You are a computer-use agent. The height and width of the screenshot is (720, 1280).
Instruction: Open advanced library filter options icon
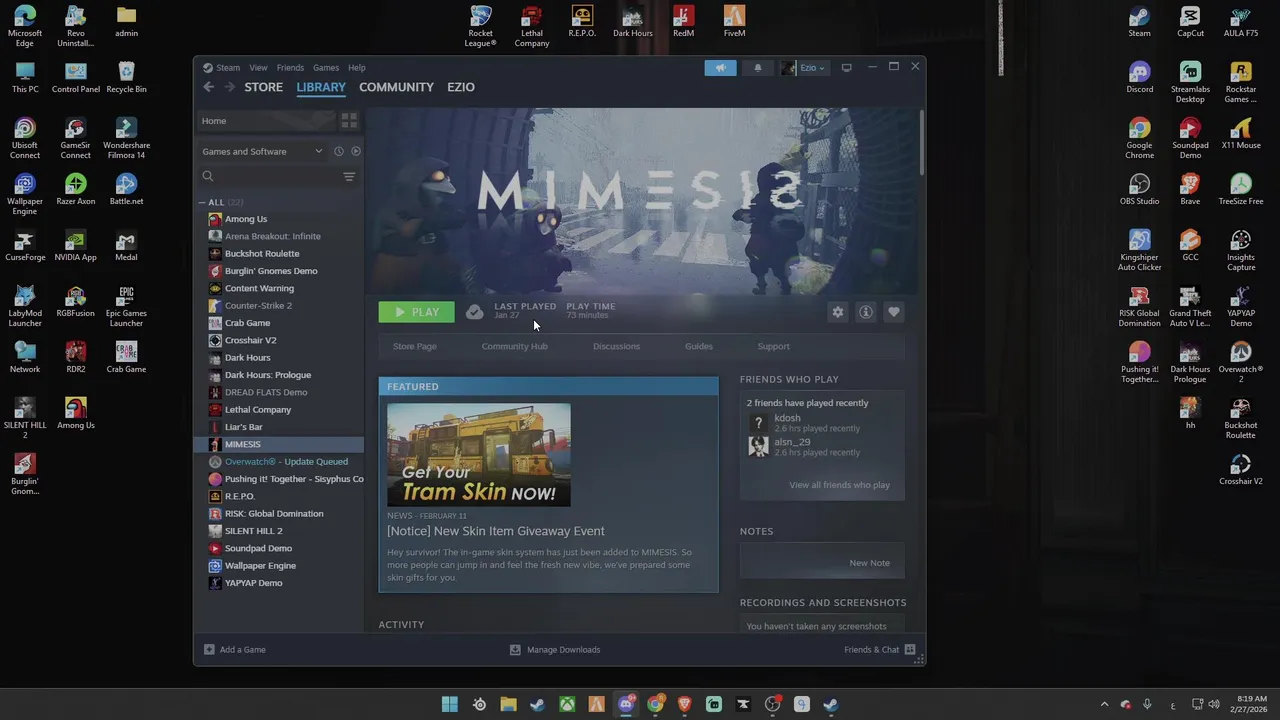point(349,176)
